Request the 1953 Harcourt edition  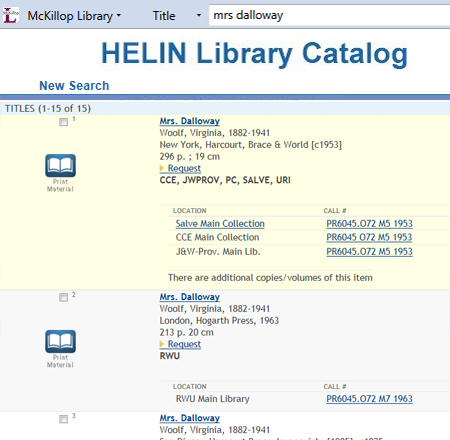(x=184, y=168)
